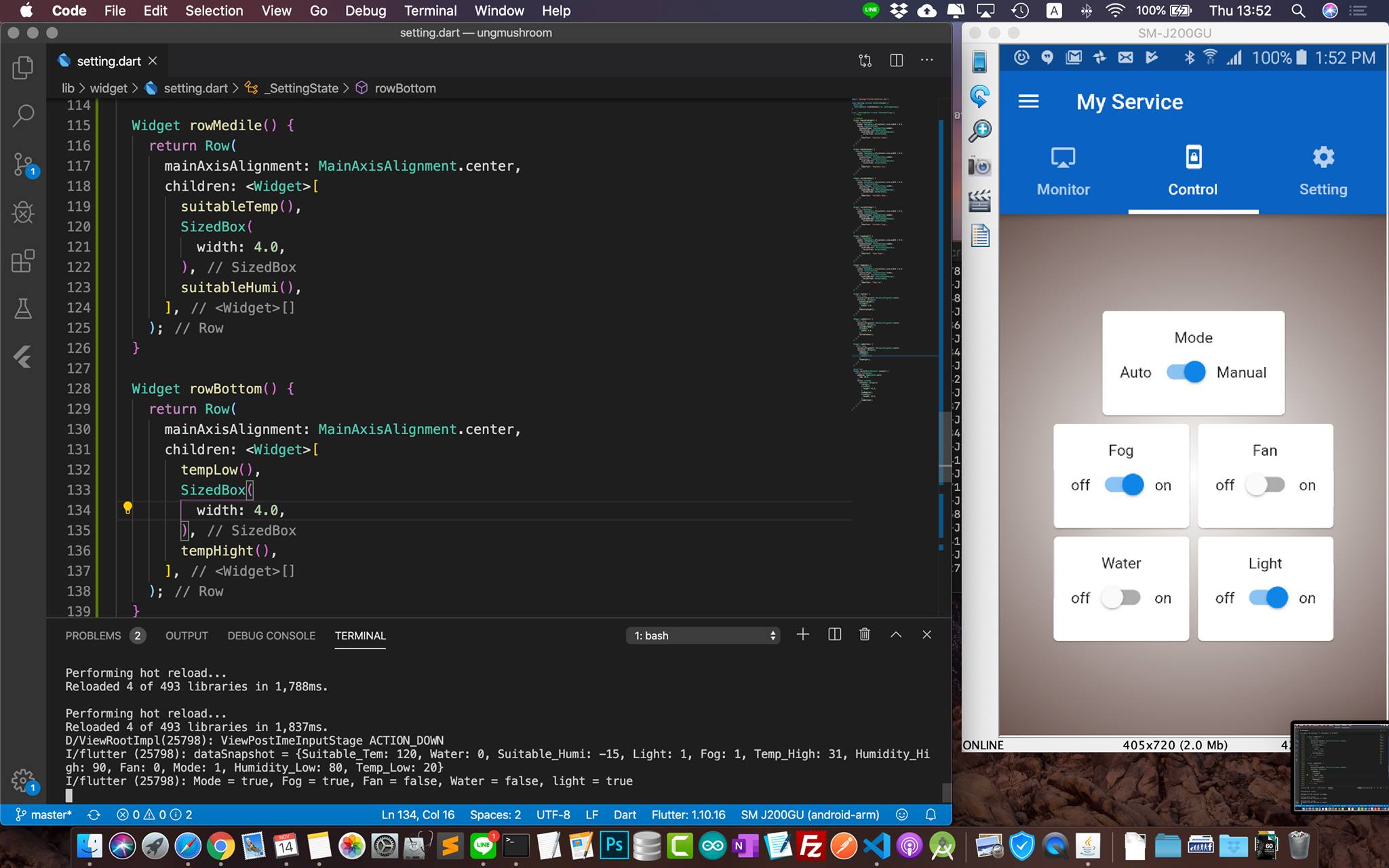Open the Selection menu

point(214,11)
